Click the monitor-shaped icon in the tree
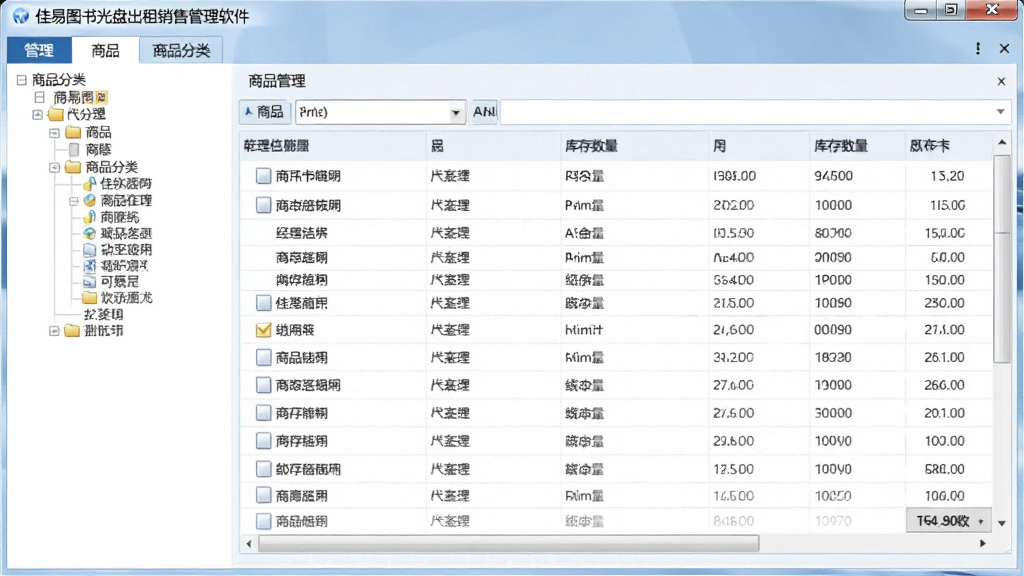Screen dimensions: 1024x576 point(89,249)
